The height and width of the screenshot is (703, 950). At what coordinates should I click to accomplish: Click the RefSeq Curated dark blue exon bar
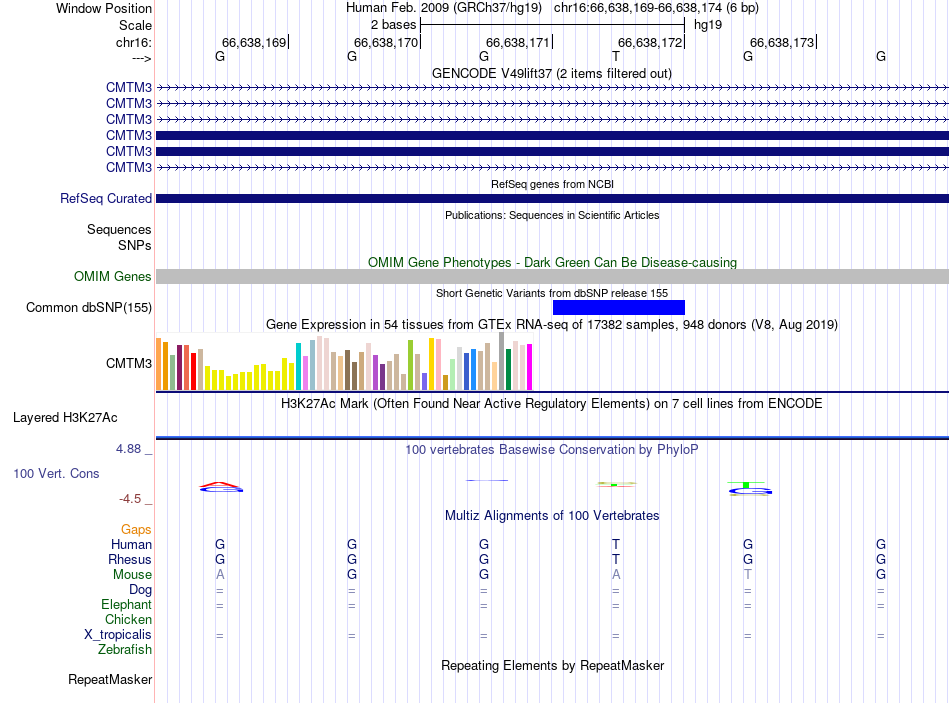(x=552, y=198)
